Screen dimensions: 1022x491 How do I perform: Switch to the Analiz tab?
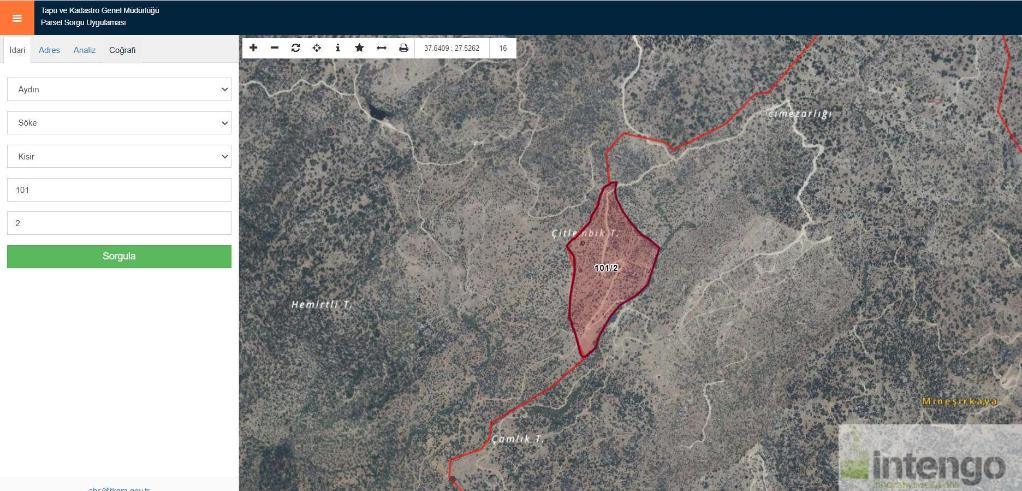(84, 50)
